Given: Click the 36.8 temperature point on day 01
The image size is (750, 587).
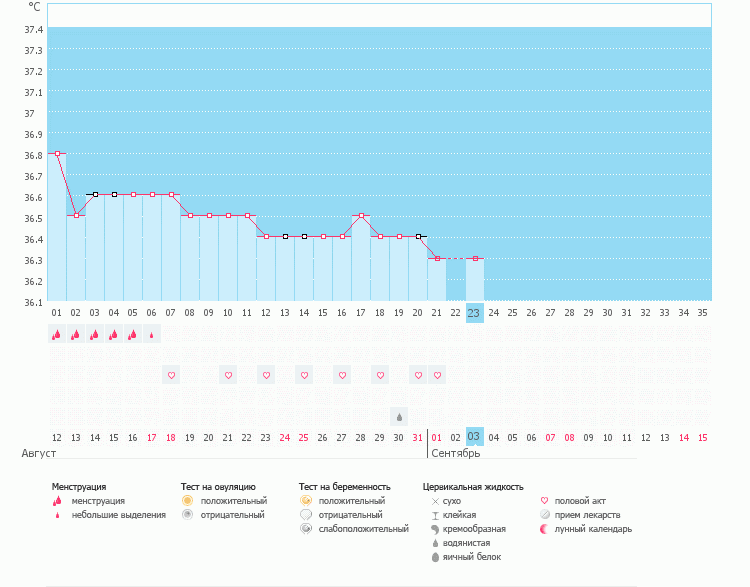Looking at the screenshot, I should pyautogui.click(x=57, y=153).
